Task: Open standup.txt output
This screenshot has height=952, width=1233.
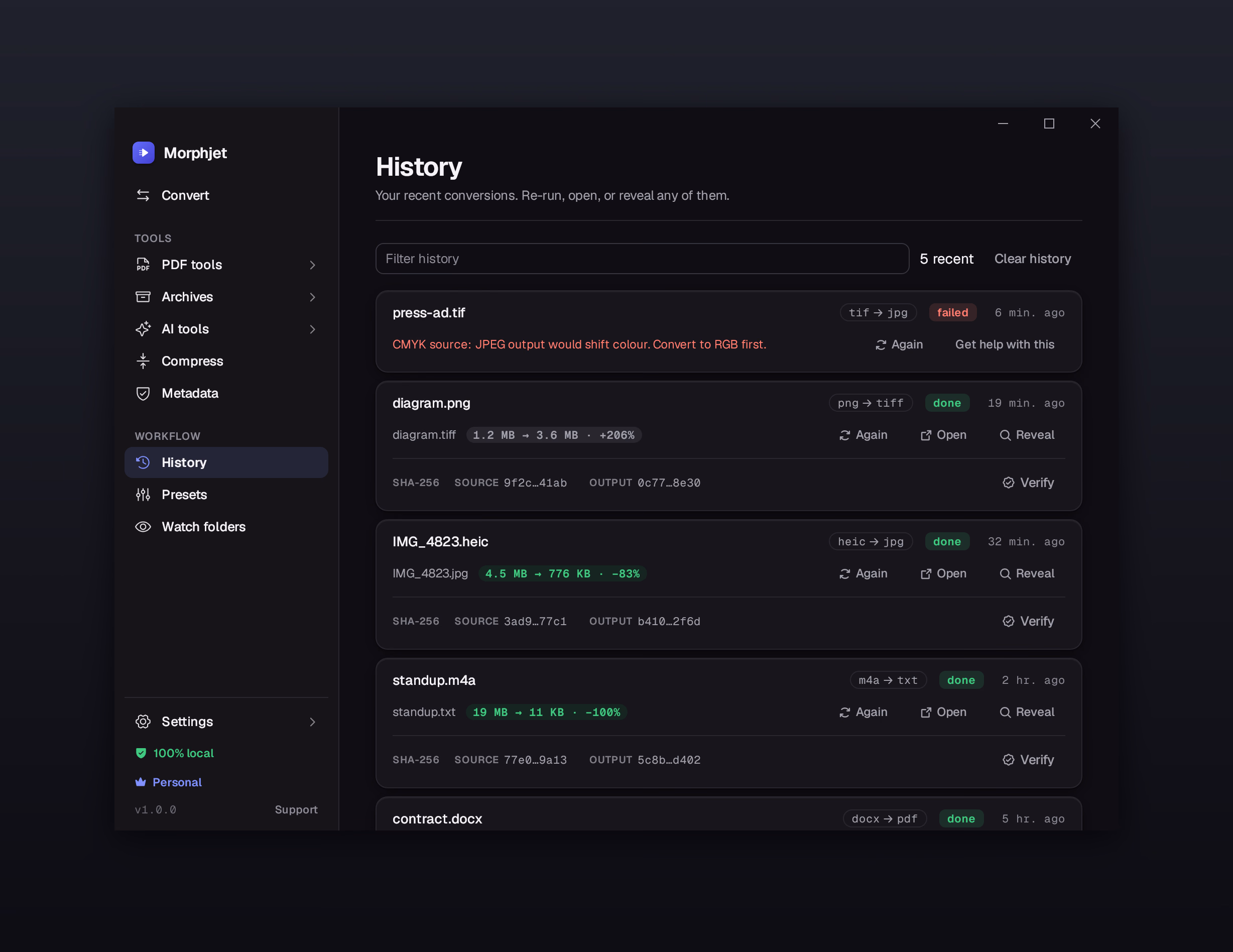Action: click(943, 712)
